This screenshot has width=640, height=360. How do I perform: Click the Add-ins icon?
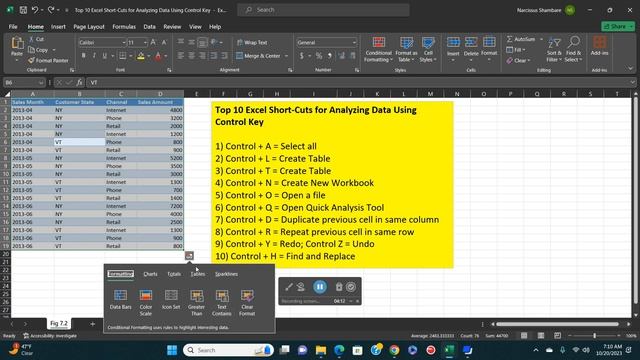tap(599, 42)
